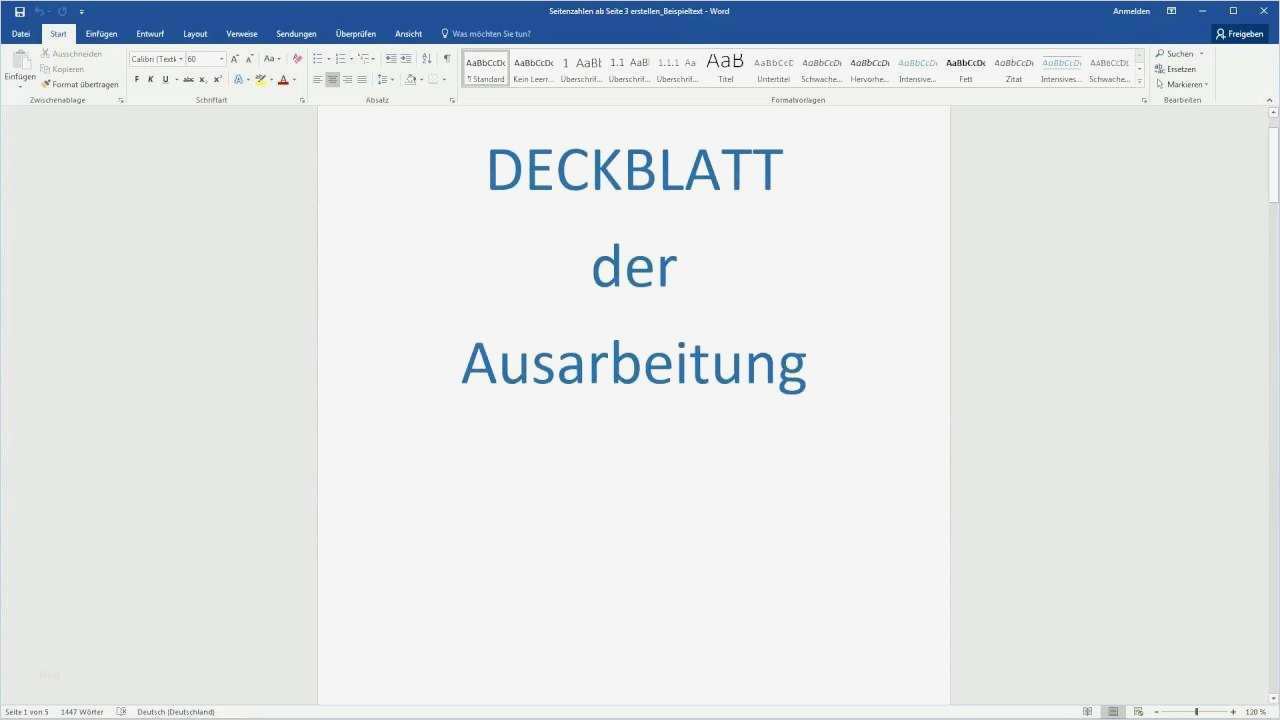Open the Verweise ribbon tab
The width and height of the screenshot is (1280, 720).
click(241, 33)
